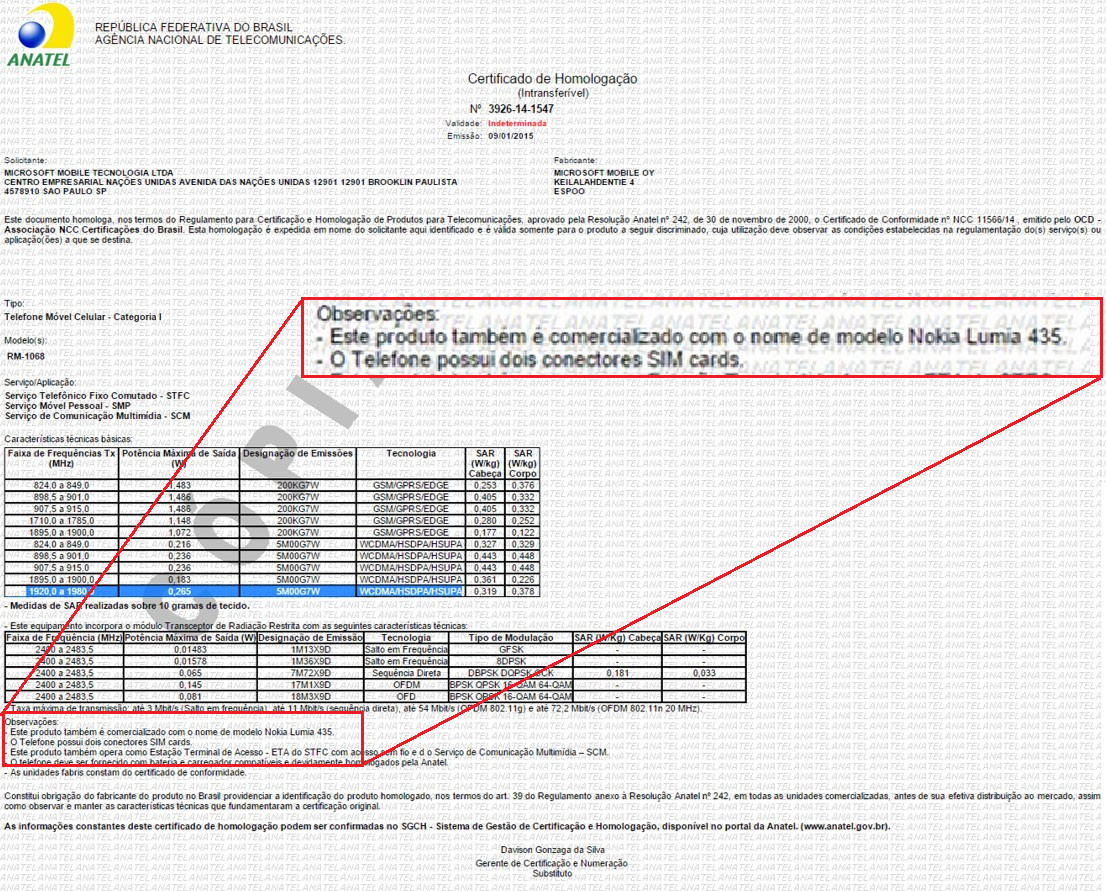Click the emission designation '17M1X9D'
This screenshot has width=1106, height=891.
pyautogui.click(x=310, y=685)
